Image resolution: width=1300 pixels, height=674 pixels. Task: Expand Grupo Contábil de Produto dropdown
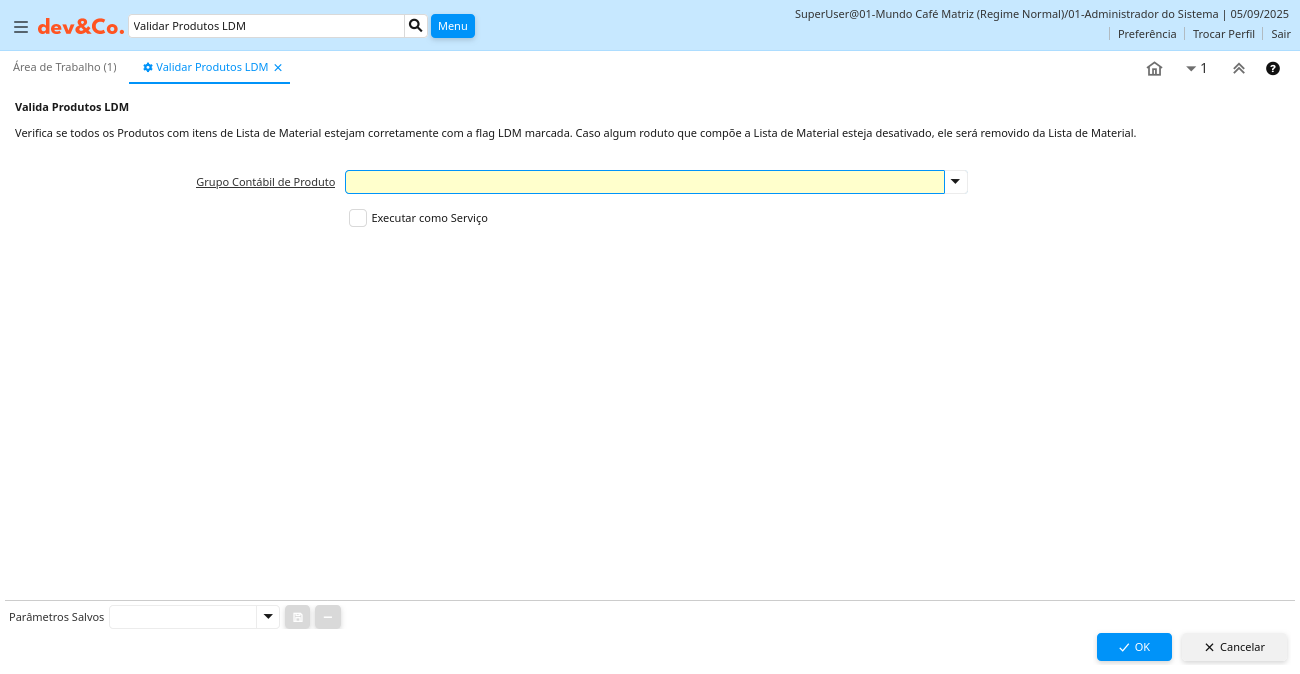[956, 182]
